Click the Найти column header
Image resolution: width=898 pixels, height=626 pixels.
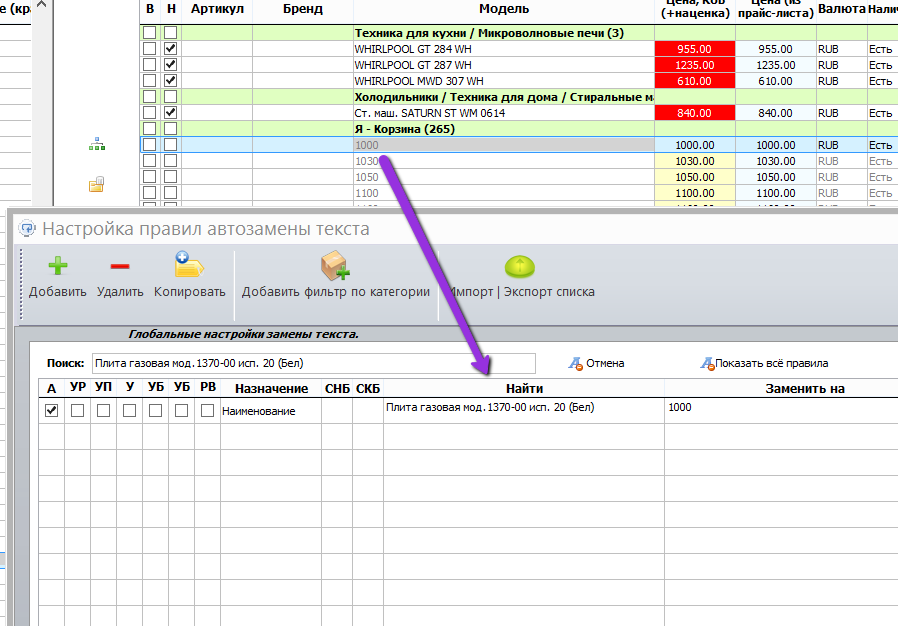pyautogui.click(x=524, y=388)
